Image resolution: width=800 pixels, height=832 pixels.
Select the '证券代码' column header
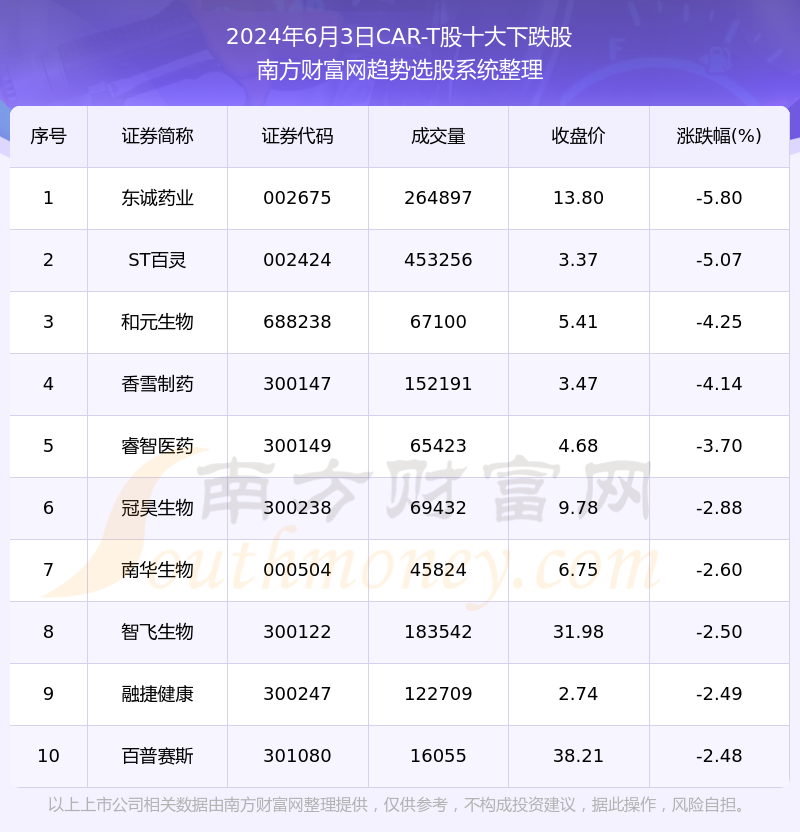(x=298, y=136)
